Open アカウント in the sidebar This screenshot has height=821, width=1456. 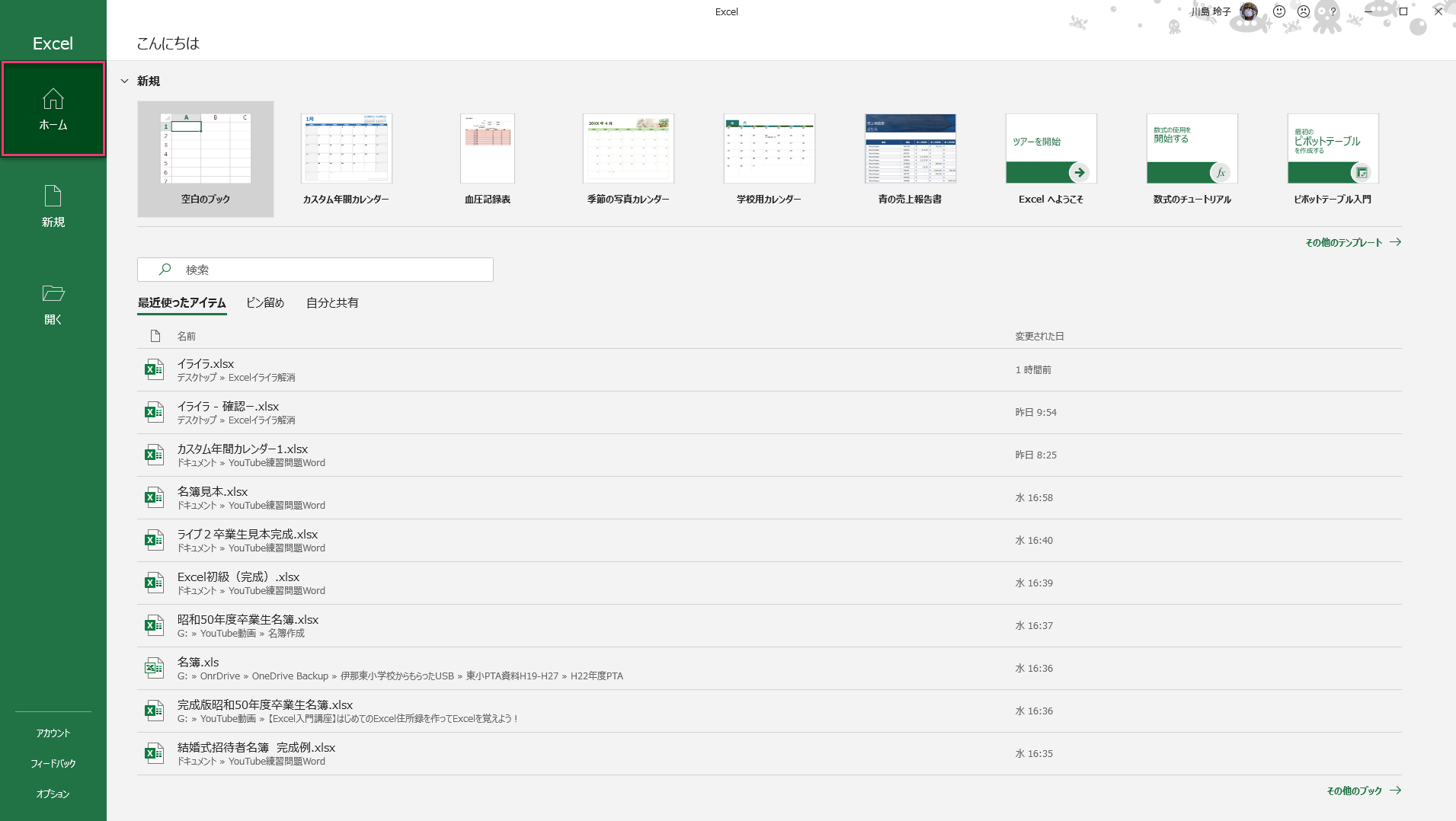coord(53,733)
